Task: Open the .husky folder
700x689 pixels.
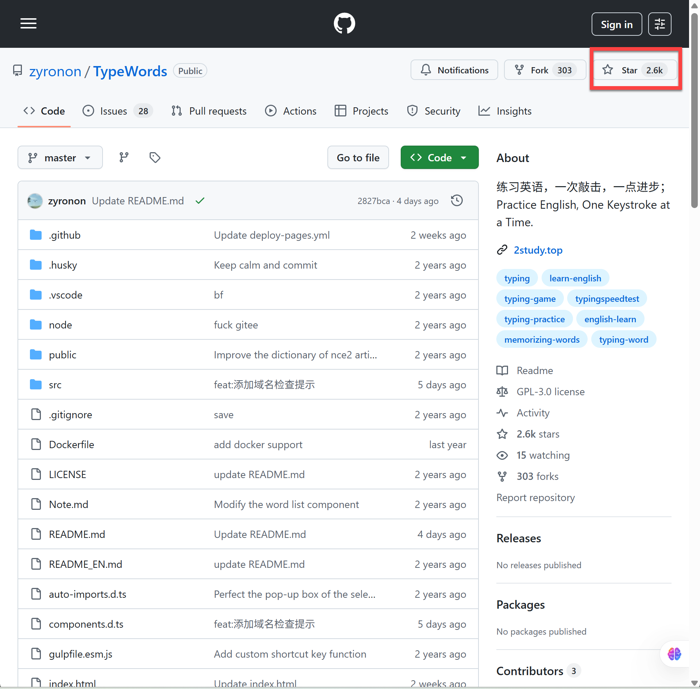Action: click(x=63, y=265)
